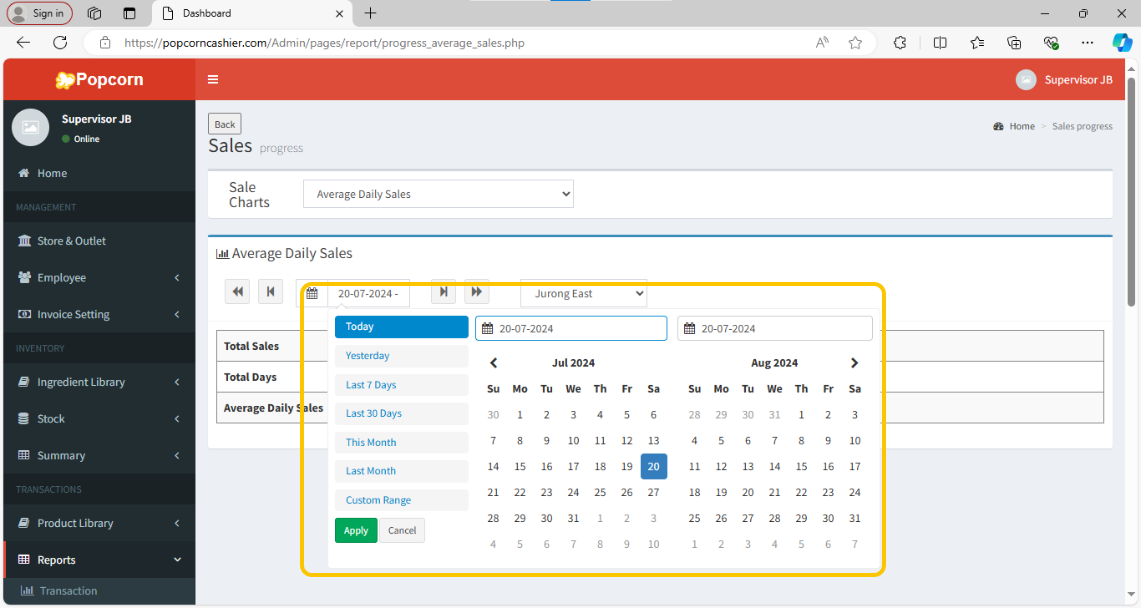Toggle browser split screen icon

pos(940,43)
